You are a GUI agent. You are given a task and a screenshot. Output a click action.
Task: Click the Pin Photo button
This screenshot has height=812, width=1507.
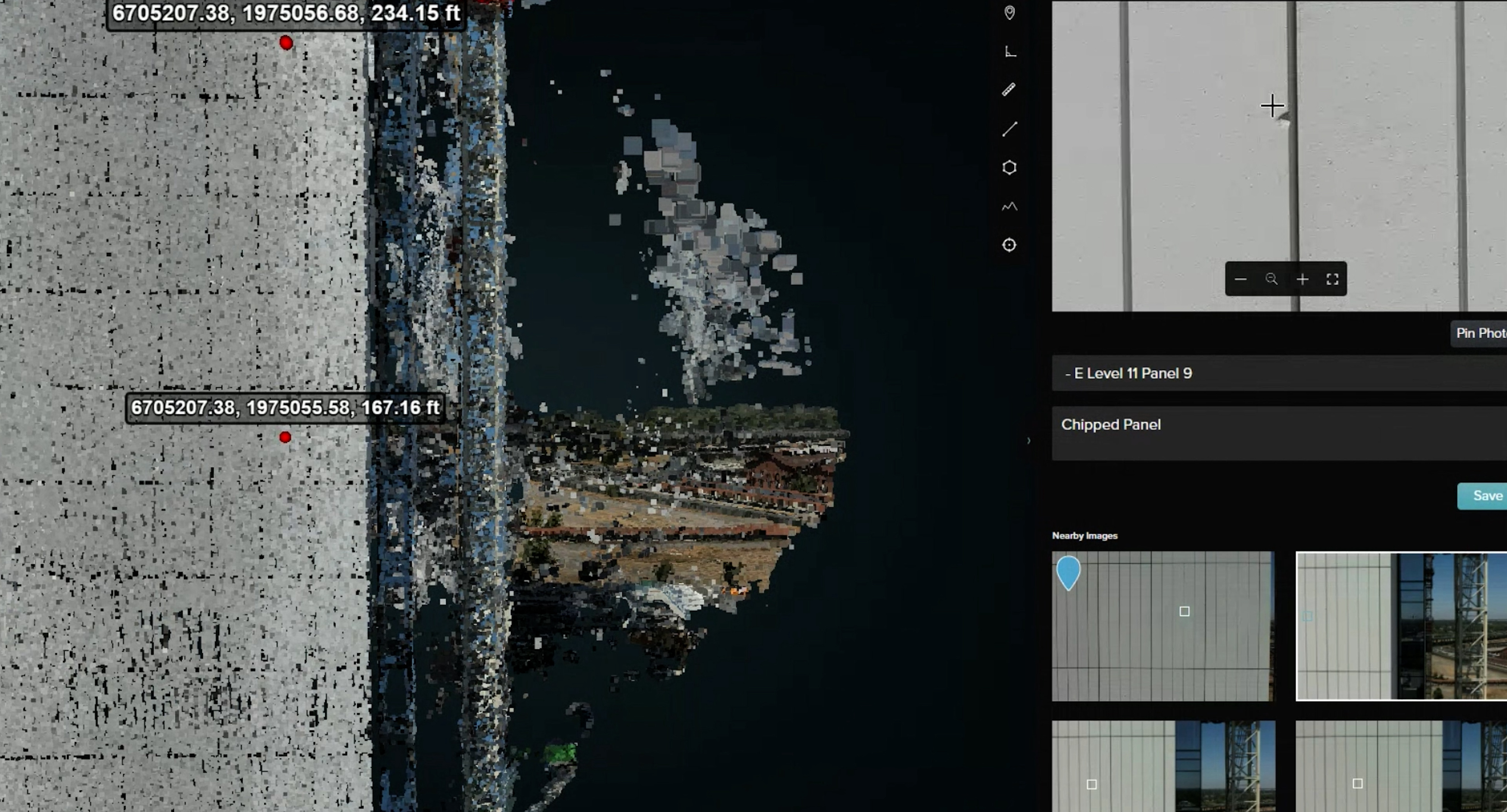(1478, 333)
